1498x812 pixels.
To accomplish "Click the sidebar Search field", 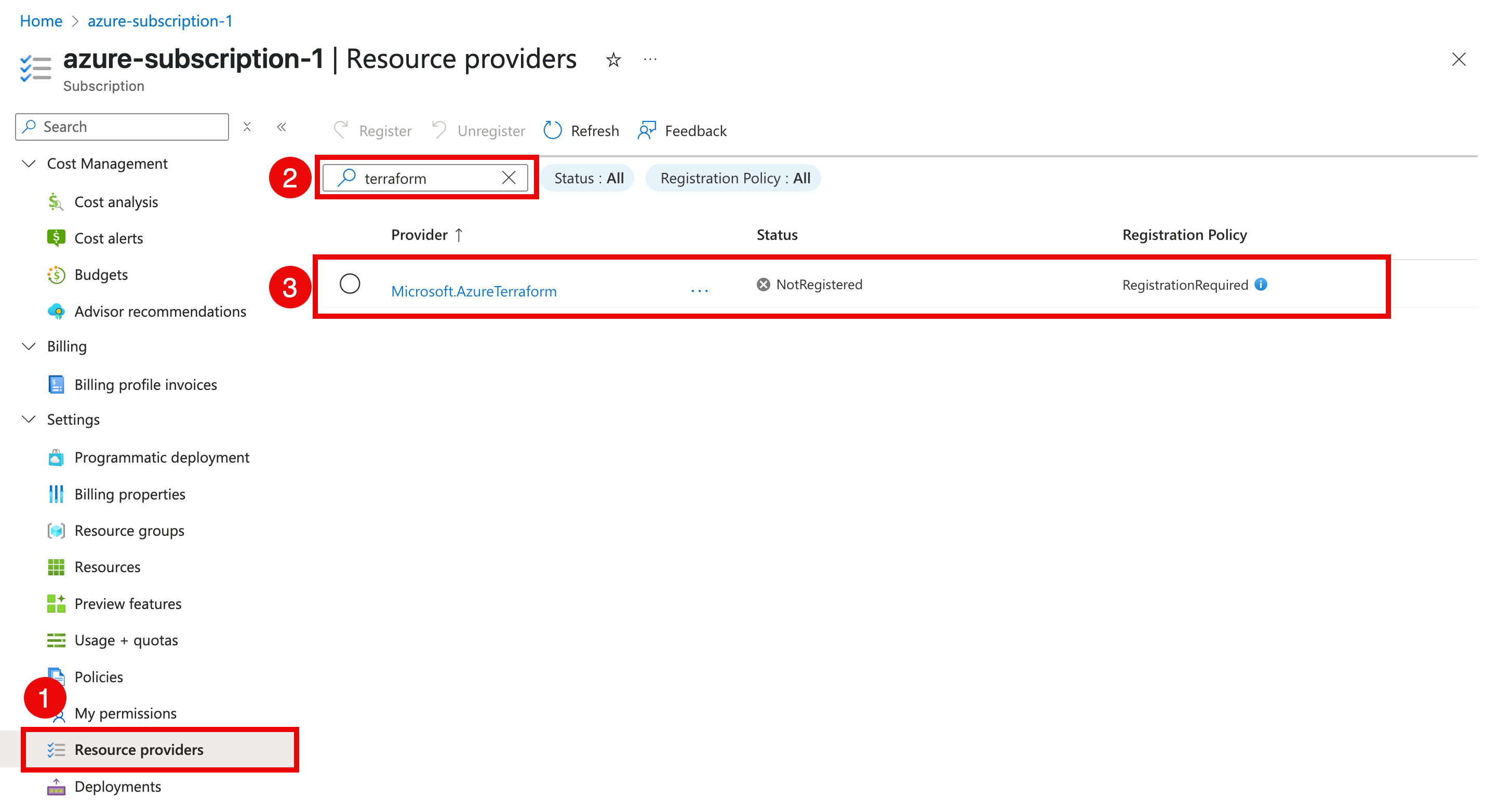I will click(x=122, y=127).
